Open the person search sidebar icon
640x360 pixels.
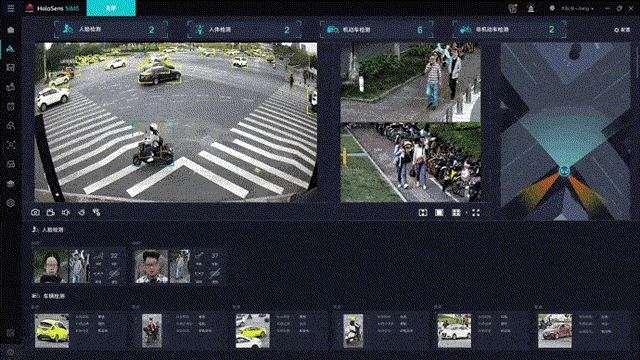11,126
